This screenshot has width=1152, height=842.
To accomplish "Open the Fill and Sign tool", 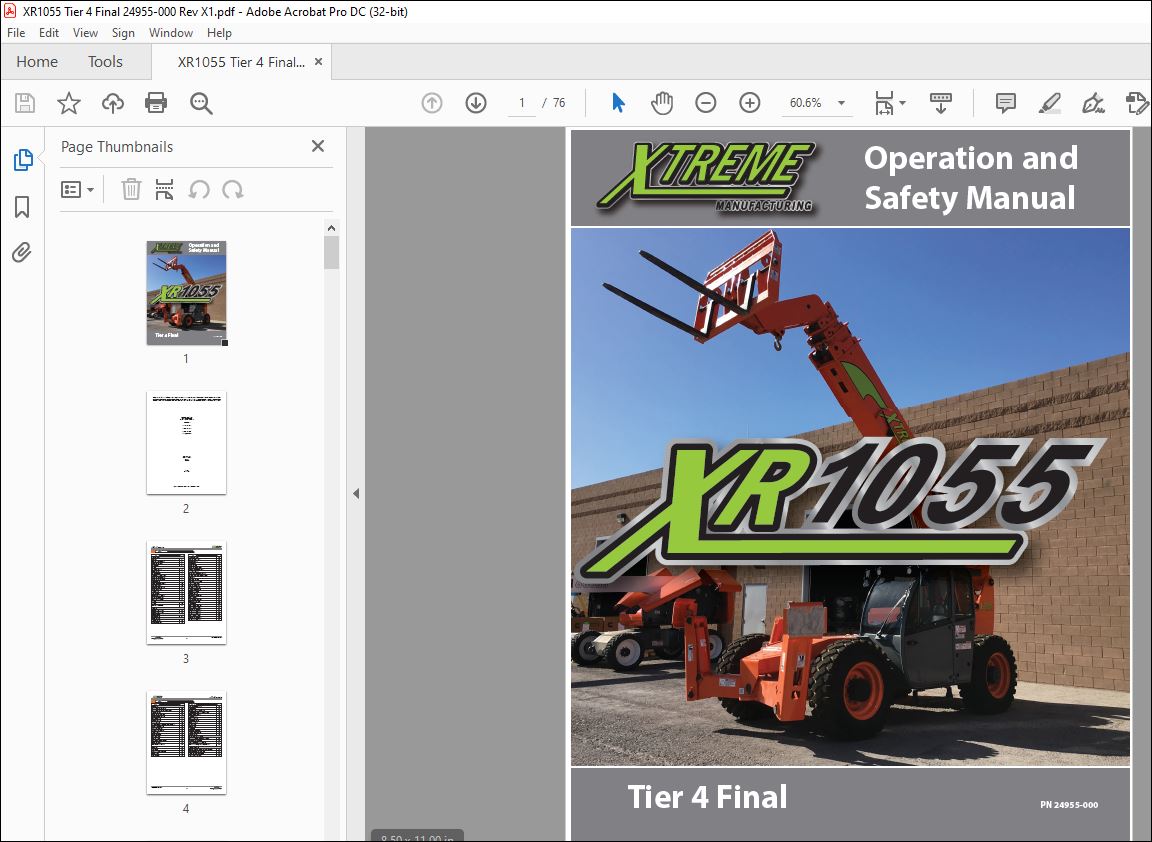I will pos(1093,103).
